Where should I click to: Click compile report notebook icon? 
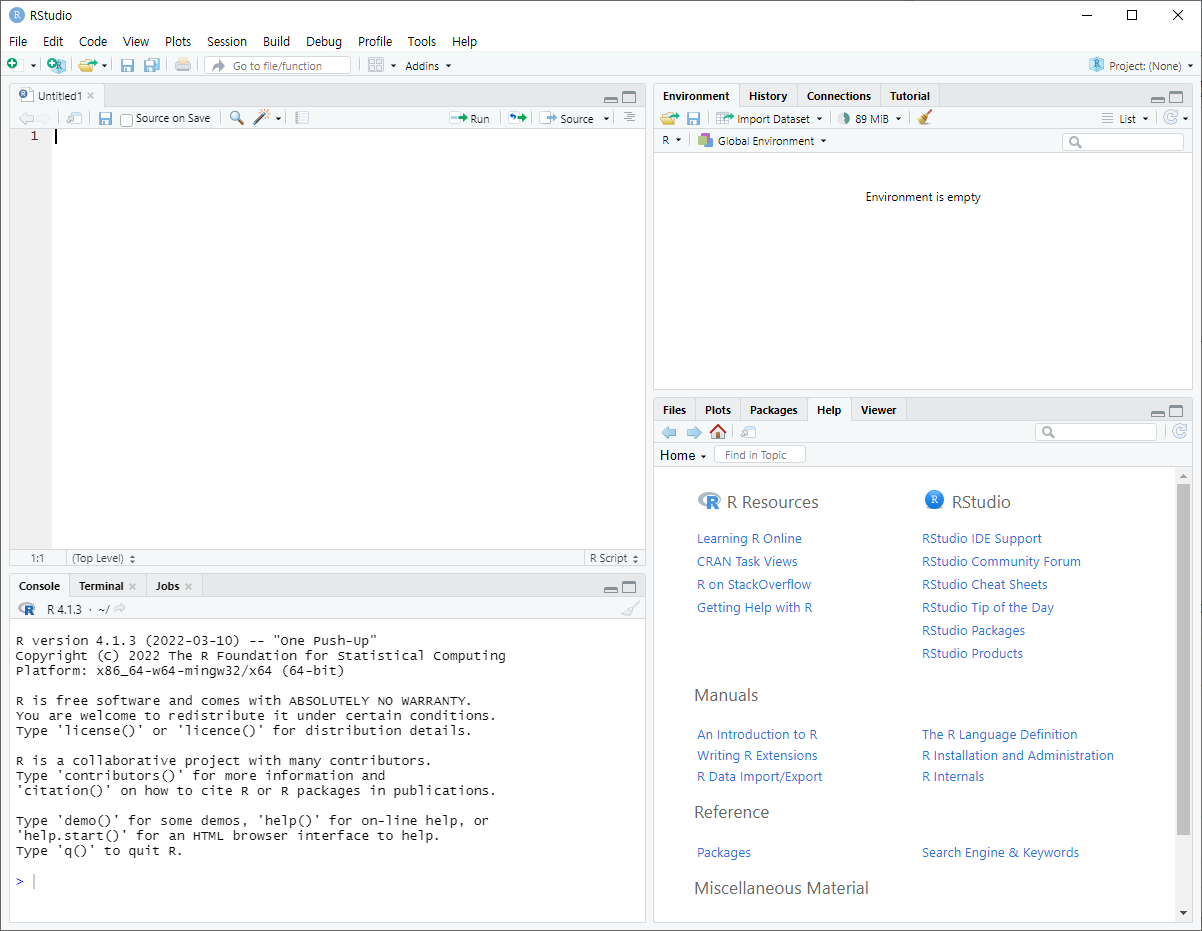pos(302,118)
